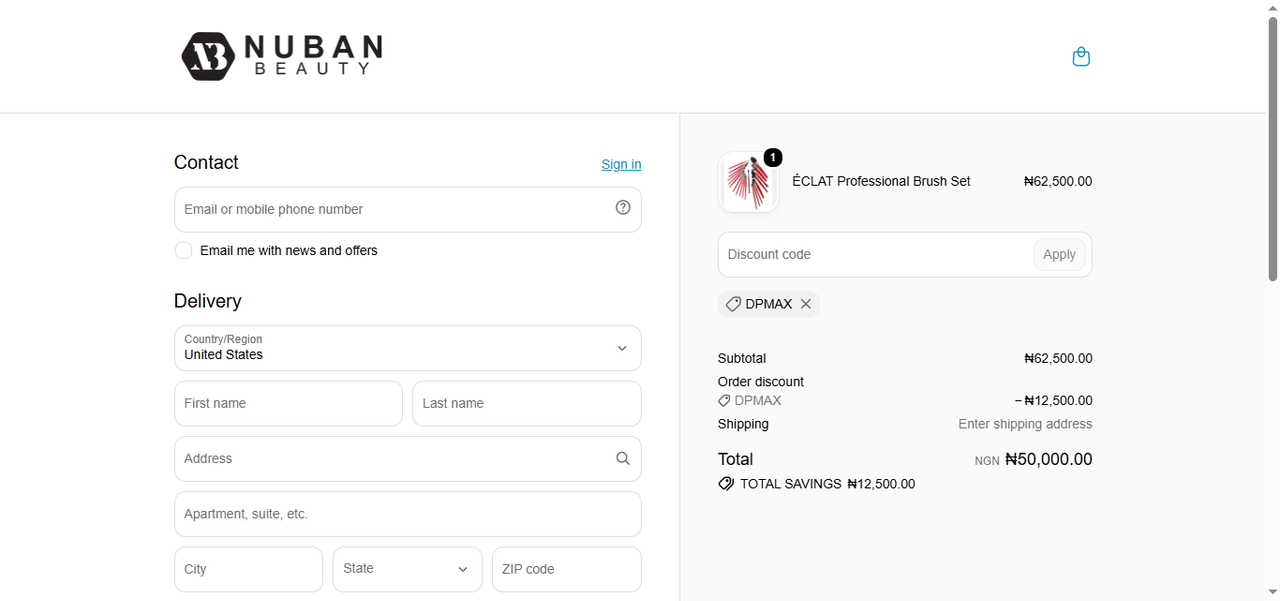The width and height of the screenshot is (1280, 601).
Task: Click the Subtotal label
Action: (x=742, y=358)
